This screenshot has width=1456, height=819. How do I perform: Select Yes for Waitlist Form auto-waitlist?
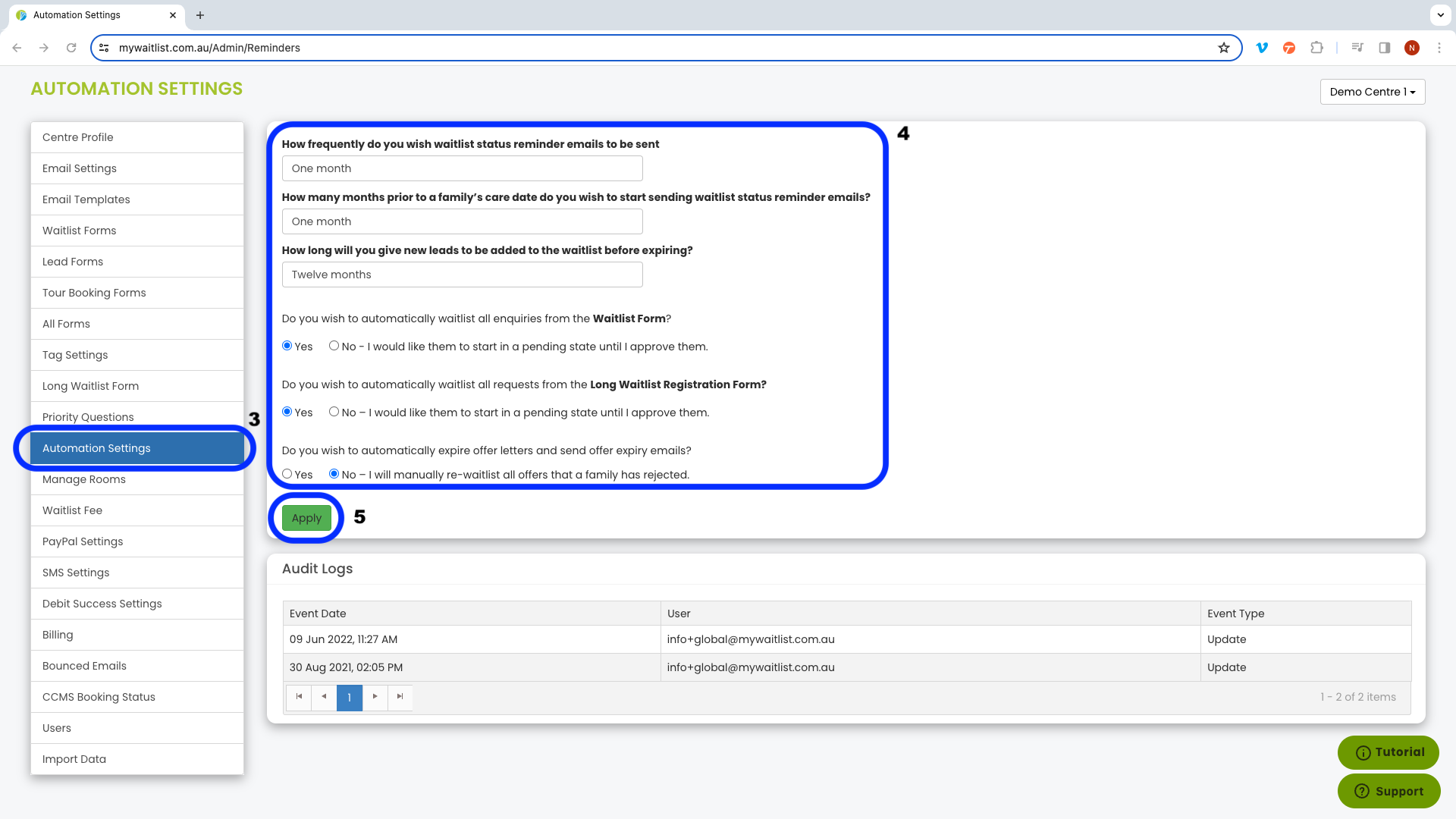coord(287,346)
